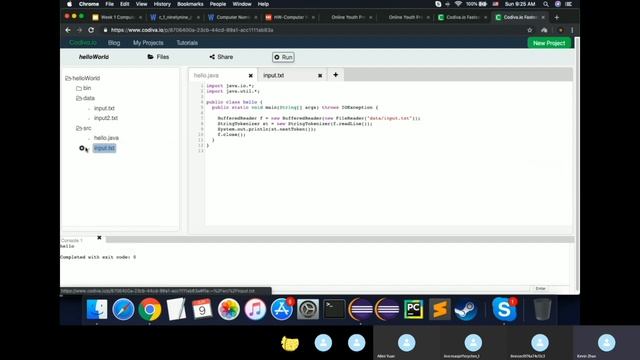Switch to the 'HW-Computer' browser tab

pos(290,17)
